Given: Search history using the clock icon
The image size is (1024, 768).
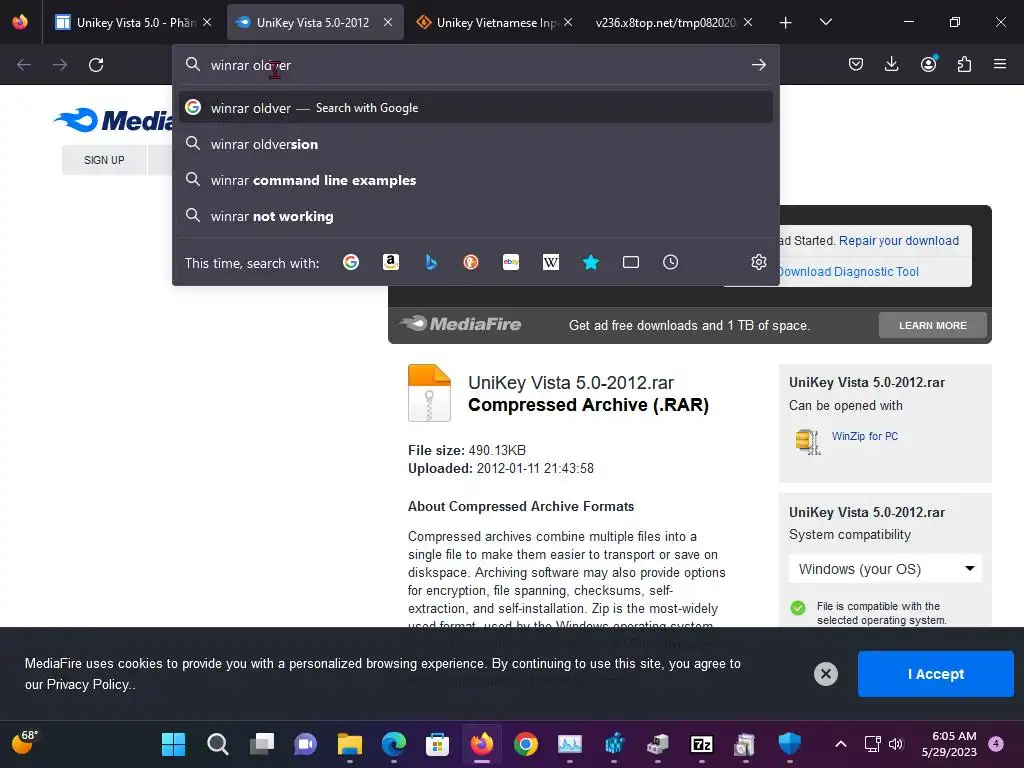Looking at the screenshot, I should tap(671, 263).
